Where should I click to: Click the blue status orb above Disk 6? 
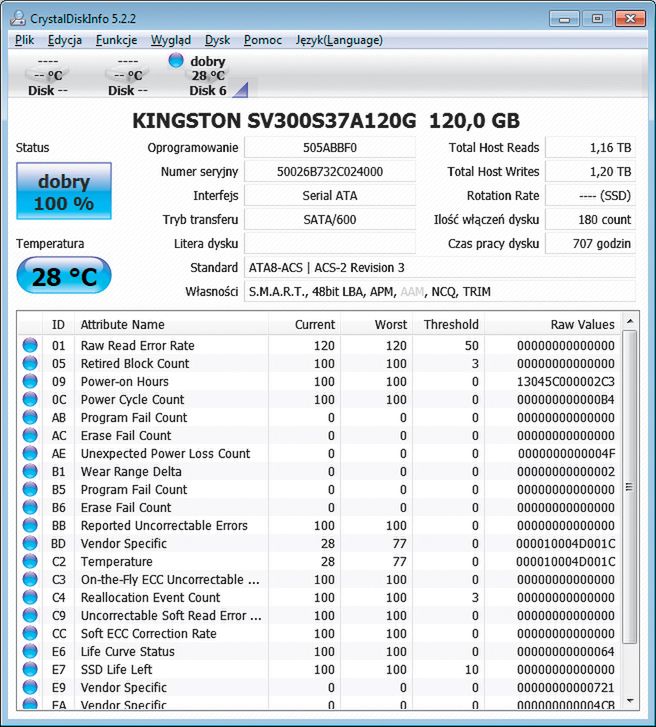click(176, 61)
